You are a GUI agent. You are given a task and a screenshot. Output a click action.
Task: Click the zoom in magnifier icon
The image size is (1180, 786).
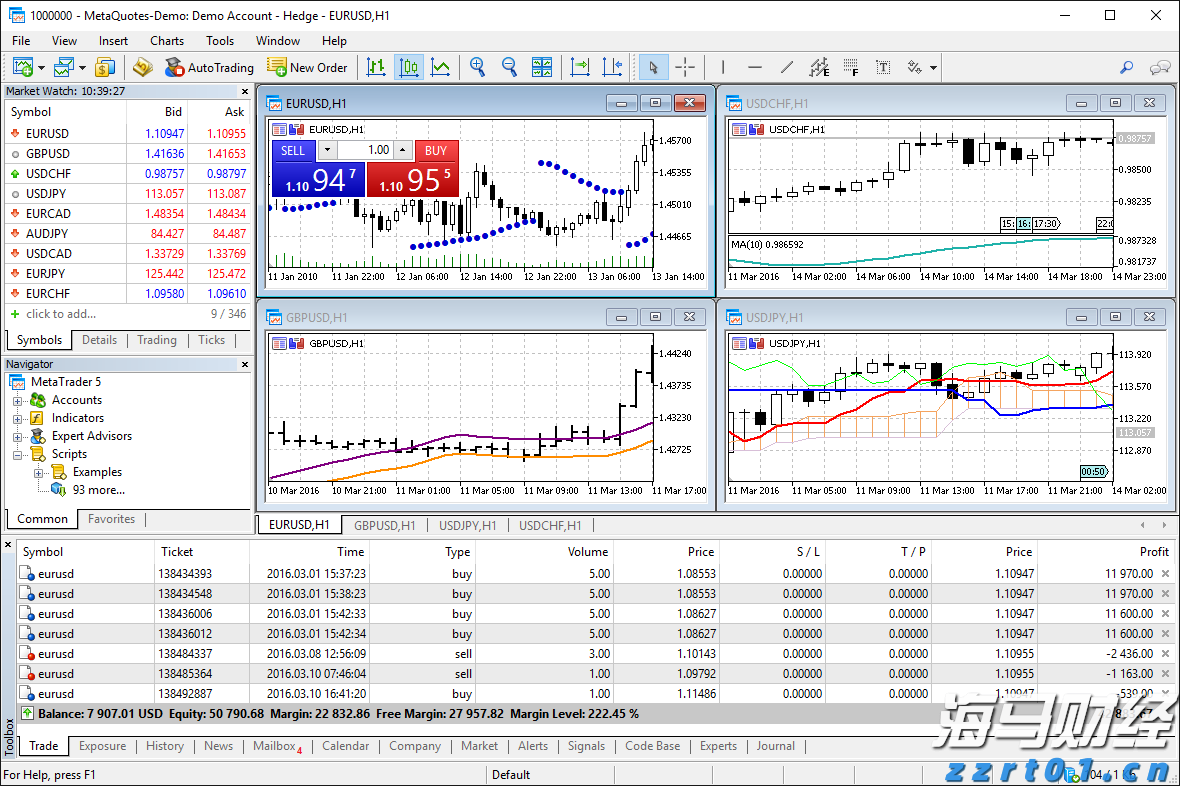tap(477, 67)
